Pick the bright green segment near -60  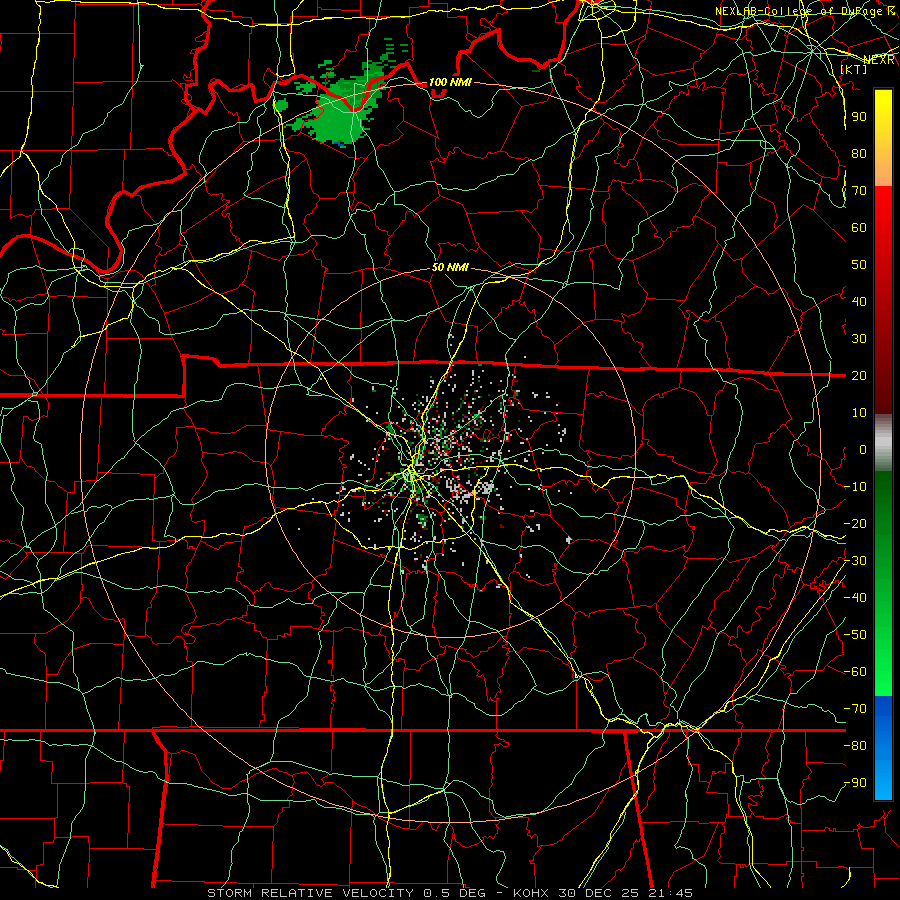point(883,677)
